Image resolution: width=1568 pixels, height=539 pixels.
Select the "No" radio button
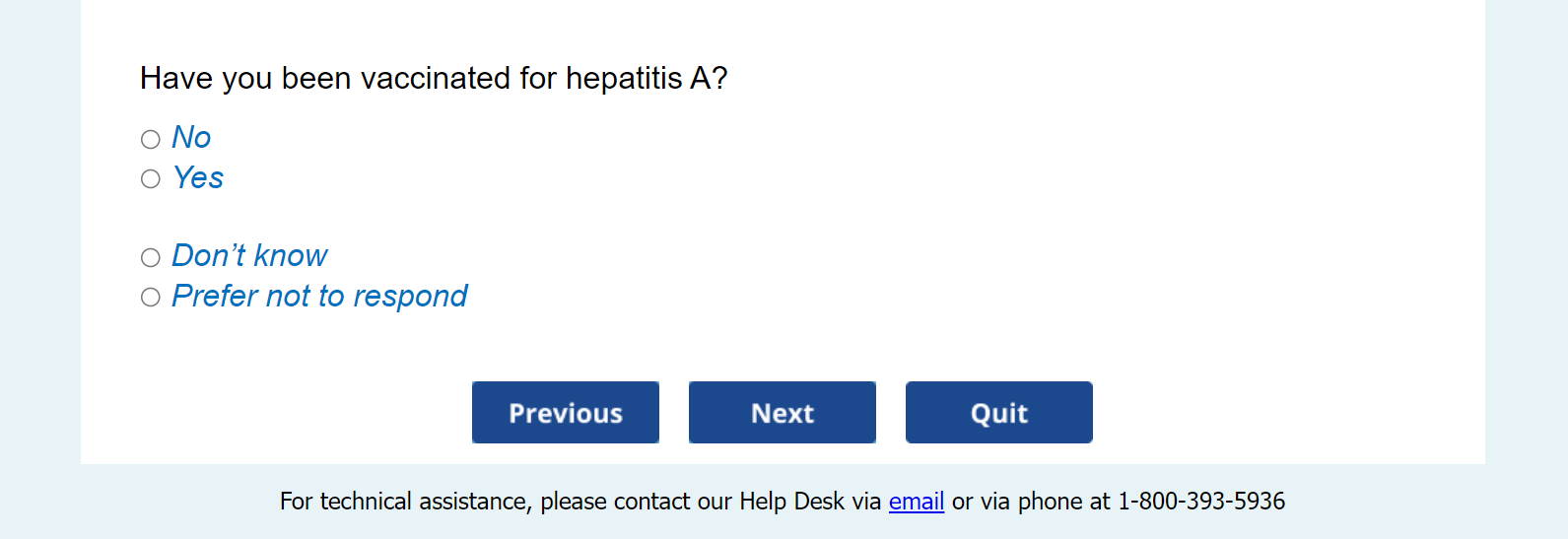coord(151,139)
